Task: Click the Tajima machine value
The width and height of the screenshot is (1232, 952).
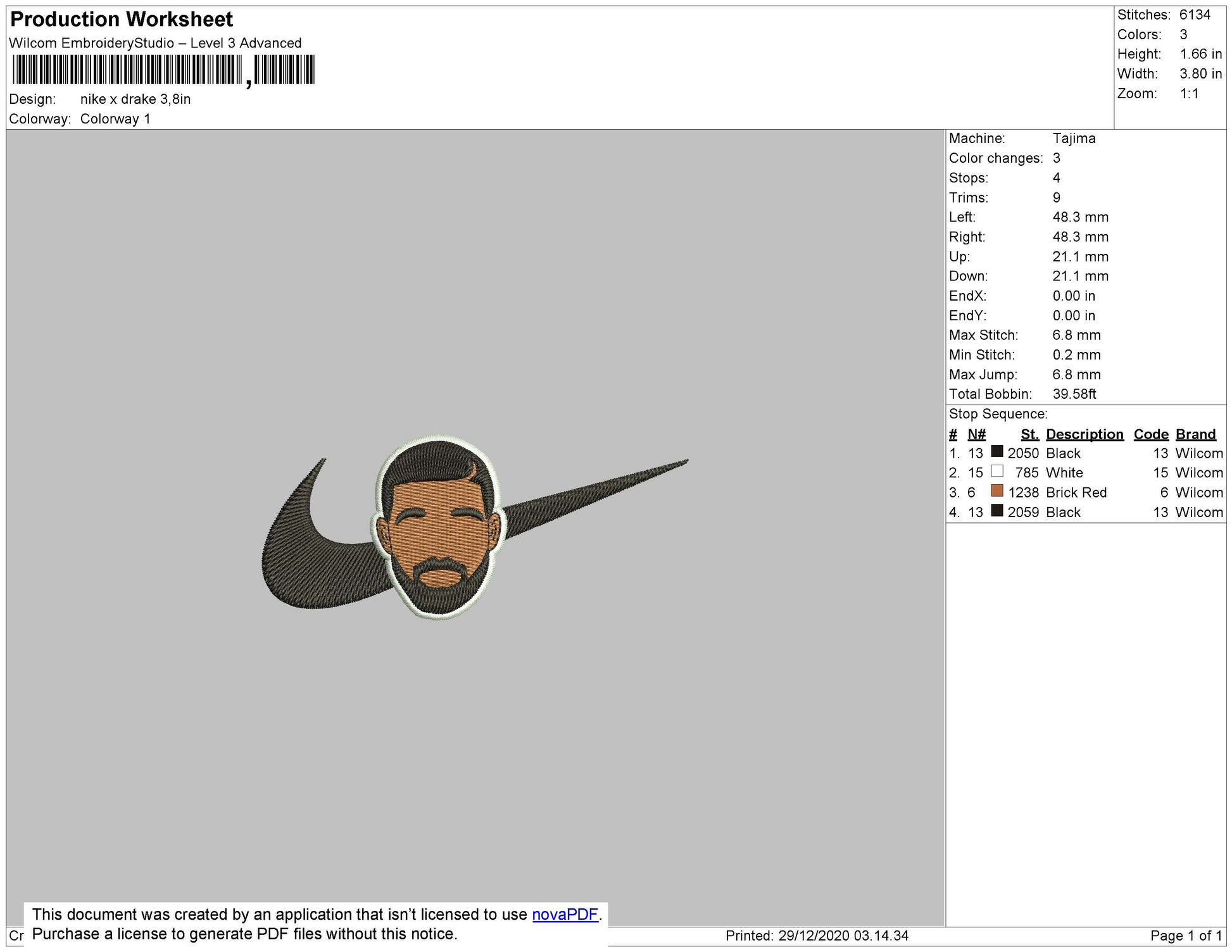Action: tap(1074, 139)
